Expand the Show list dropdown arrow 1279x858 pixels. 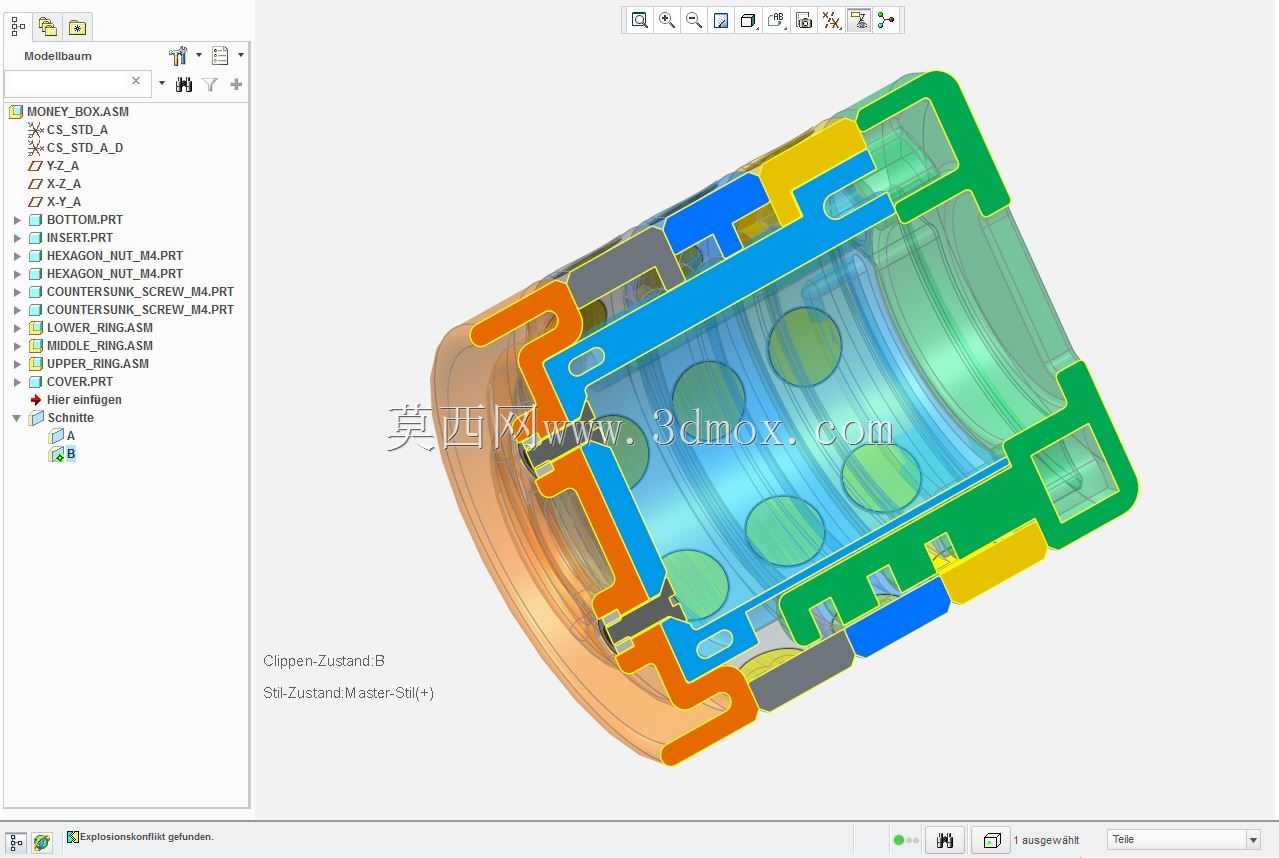click(x=240, y=56)
